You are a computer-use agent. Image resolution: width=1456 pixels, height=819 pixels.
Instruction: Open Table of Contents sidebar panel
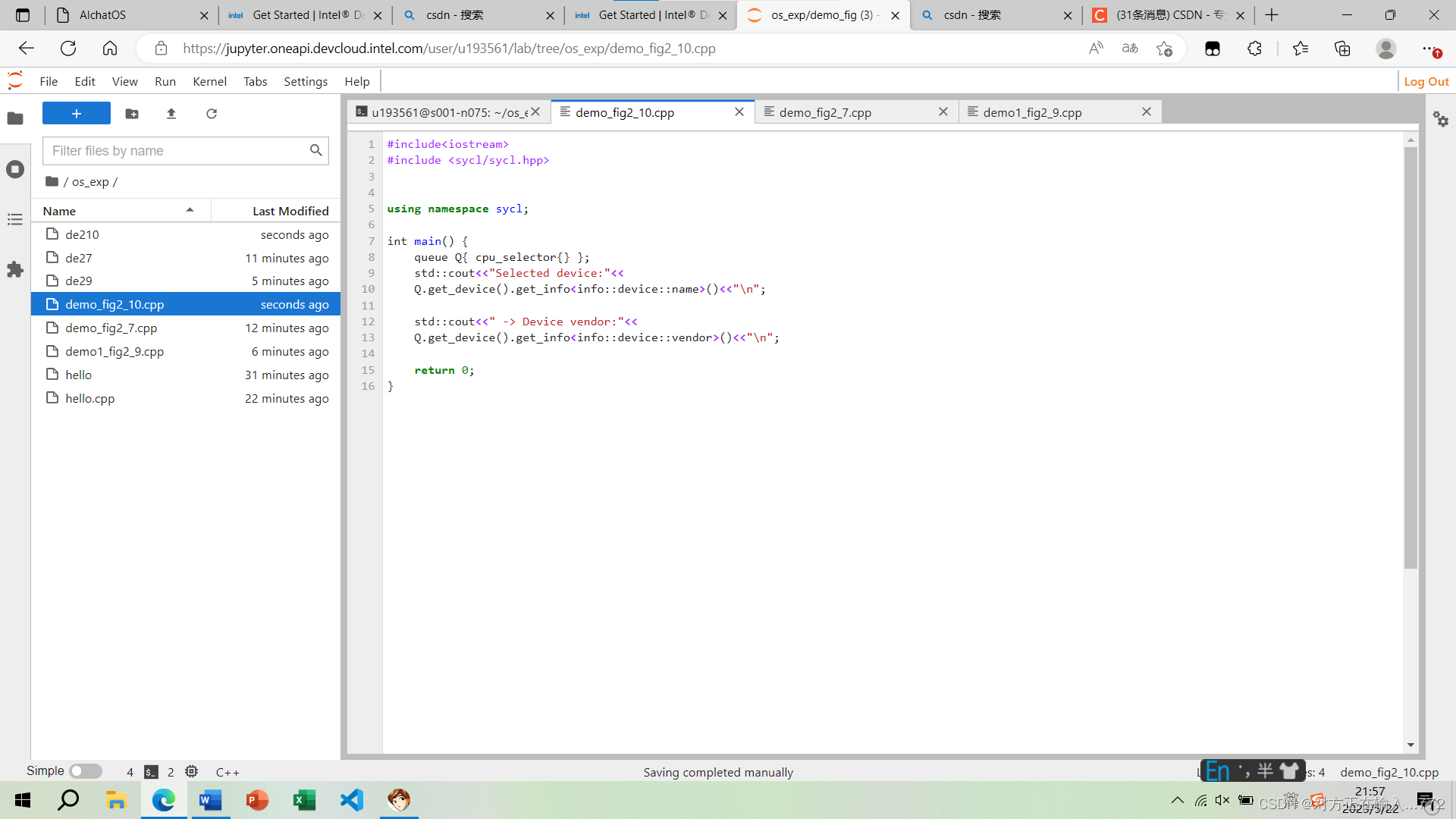point(15,219)
